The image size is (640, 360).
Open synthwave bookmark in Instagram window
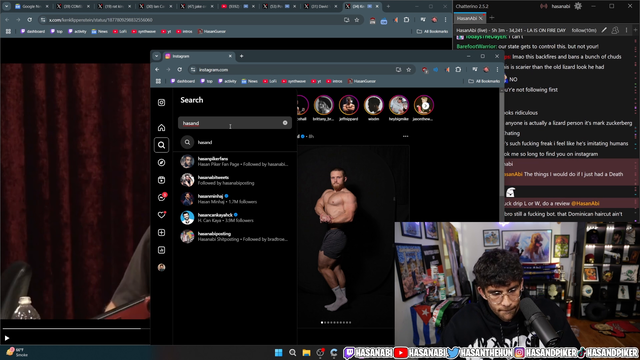coord(293,81)
